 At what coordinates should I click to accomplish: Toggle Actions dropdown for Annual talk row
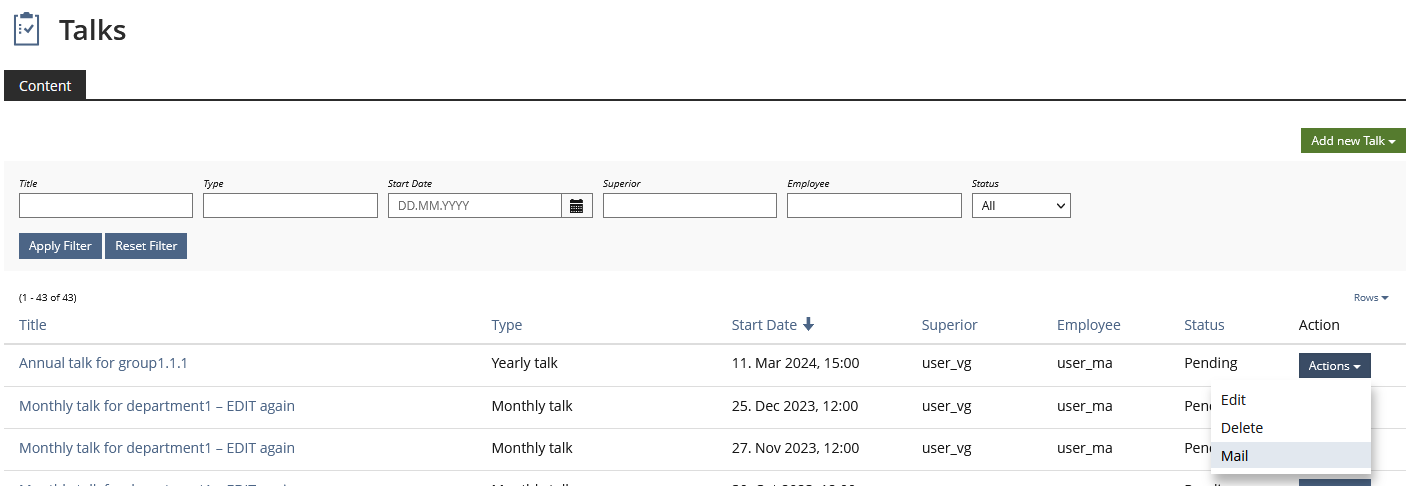(1334, 366)
